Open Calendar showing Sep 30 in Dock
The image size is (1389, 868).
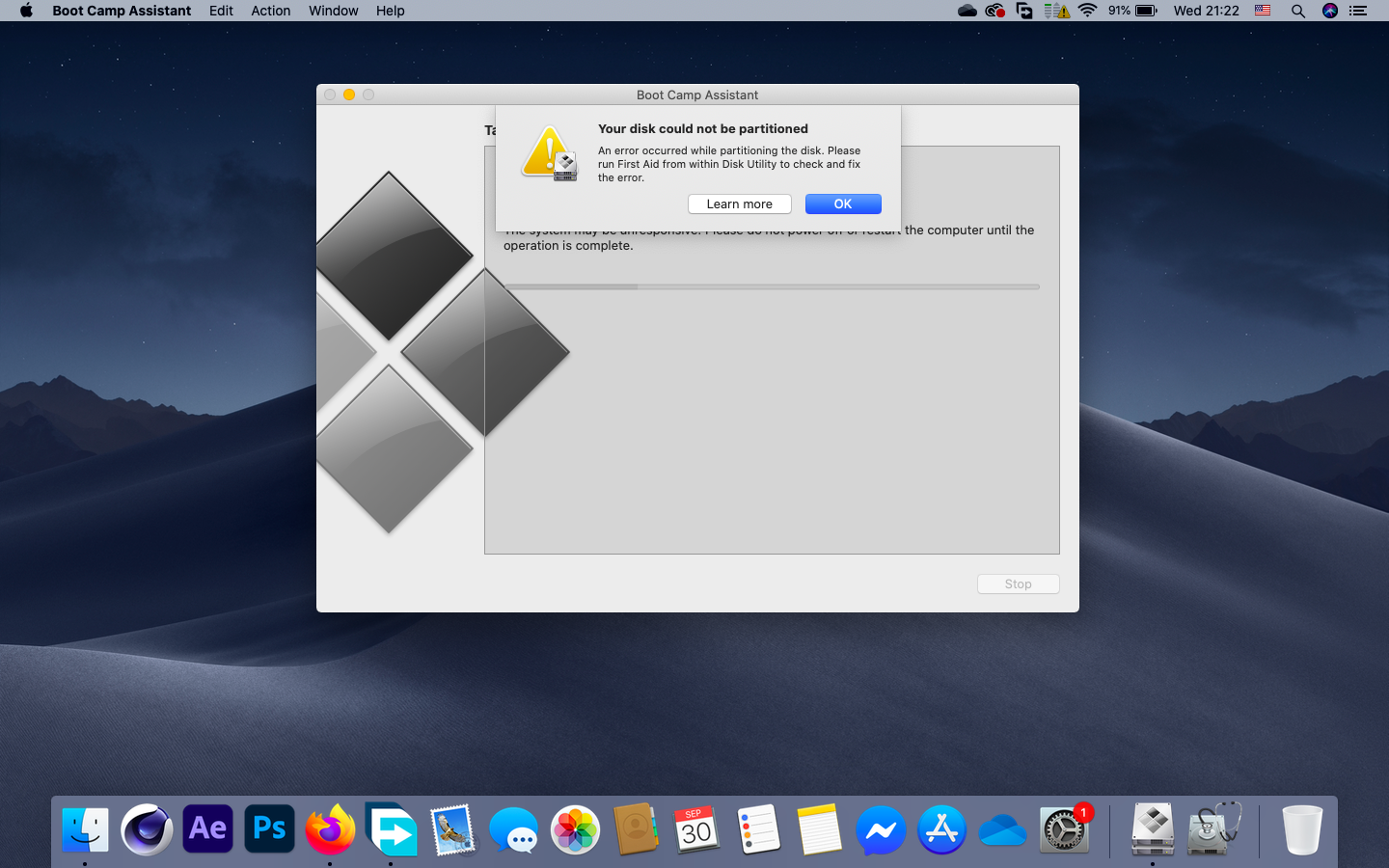(696, 829)
